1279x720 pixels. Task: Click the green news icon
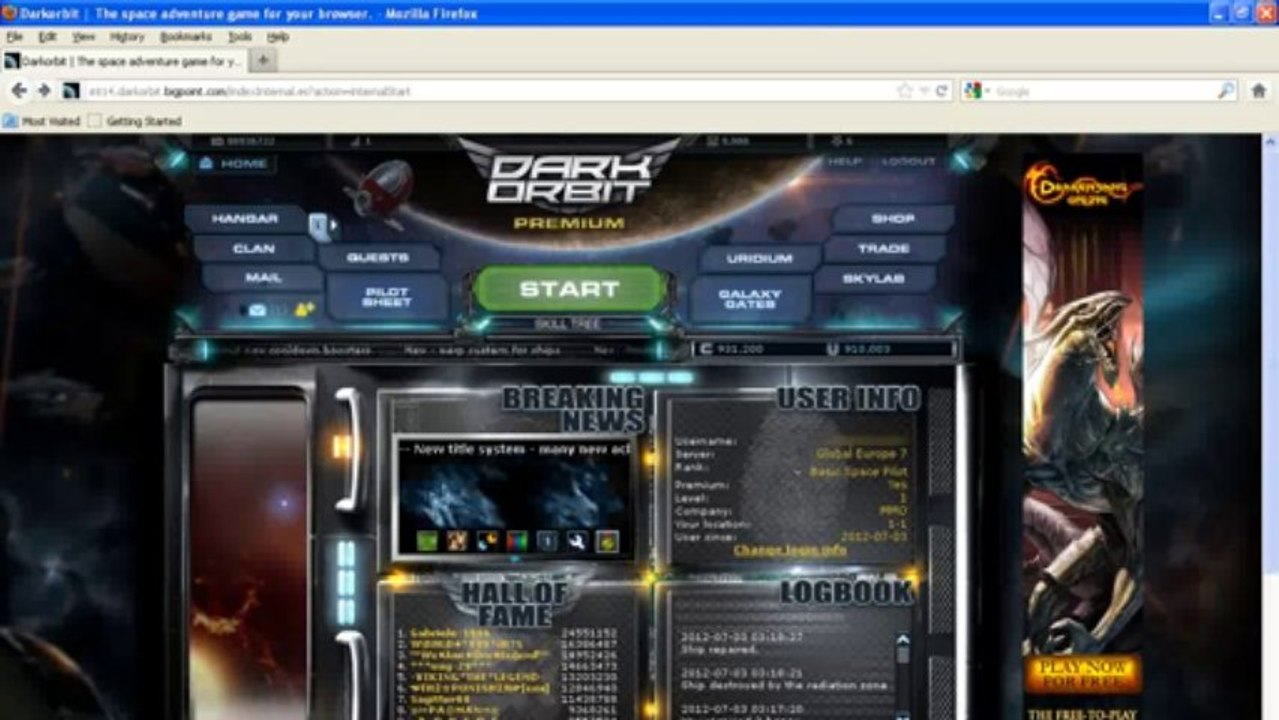tap(427, 541)
